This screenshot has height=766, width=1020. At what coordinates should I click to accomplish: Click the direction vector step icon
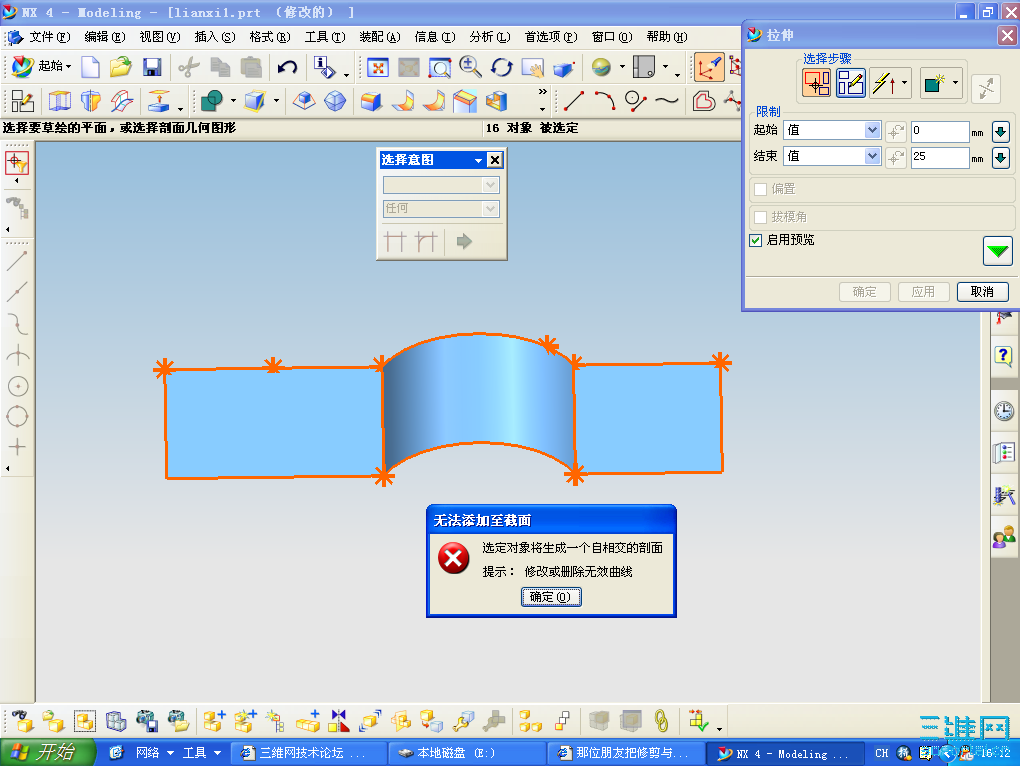pos(885,83)
